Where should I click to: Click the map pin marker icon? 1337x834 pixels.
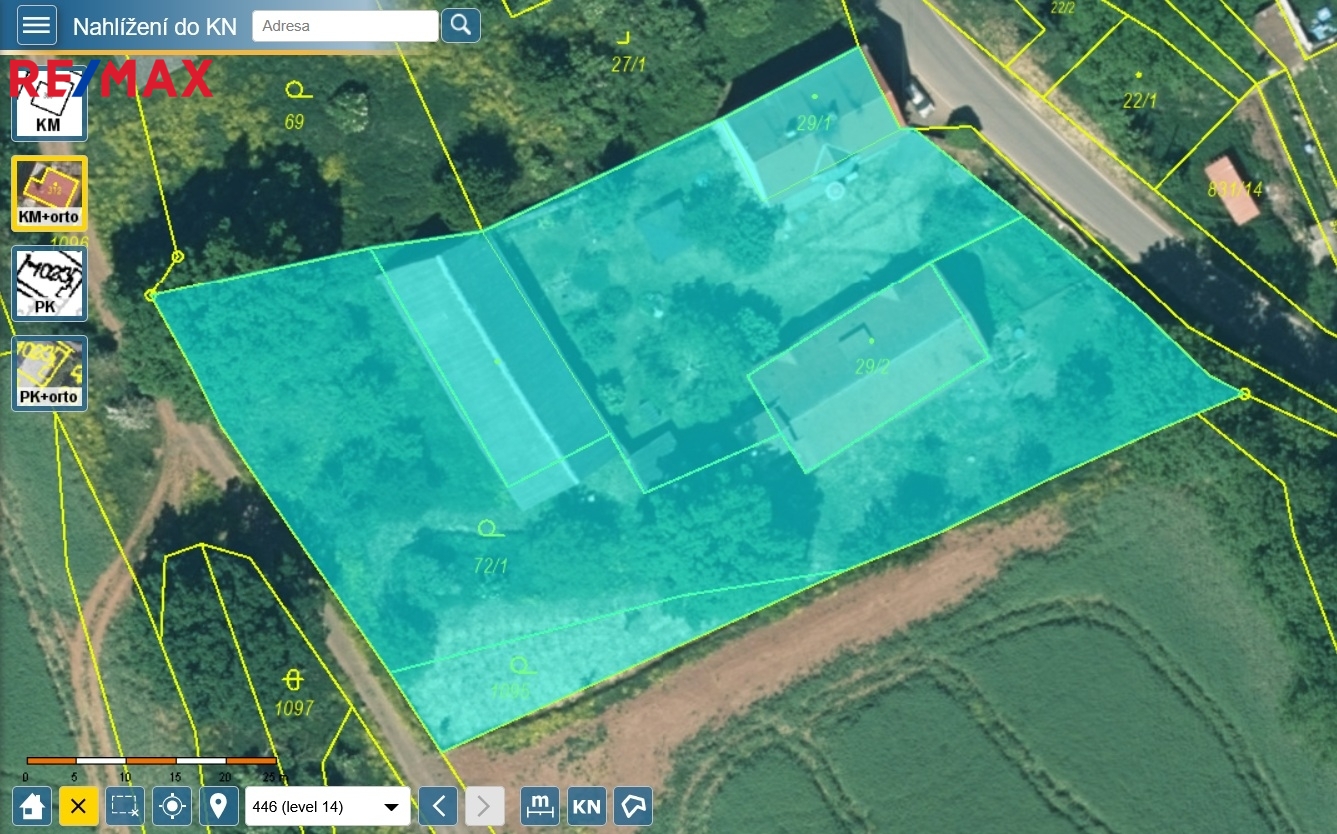[218, 806]
